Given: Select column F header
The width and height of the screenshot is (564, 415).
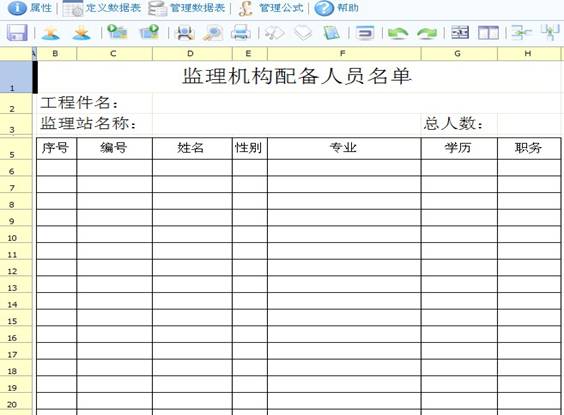Looking at the screenshot, I should 344,54.
